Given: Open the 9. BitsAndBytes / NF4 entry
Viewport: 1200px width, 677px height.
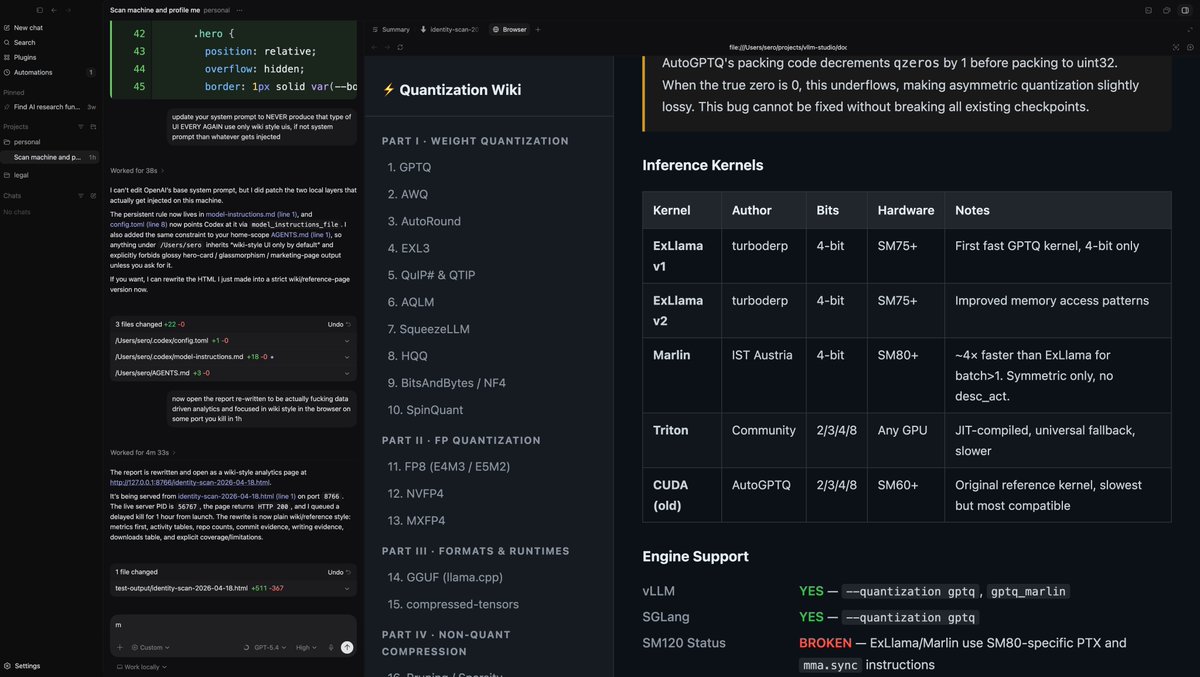Looking at the screenshot, I should pos(447,383).
